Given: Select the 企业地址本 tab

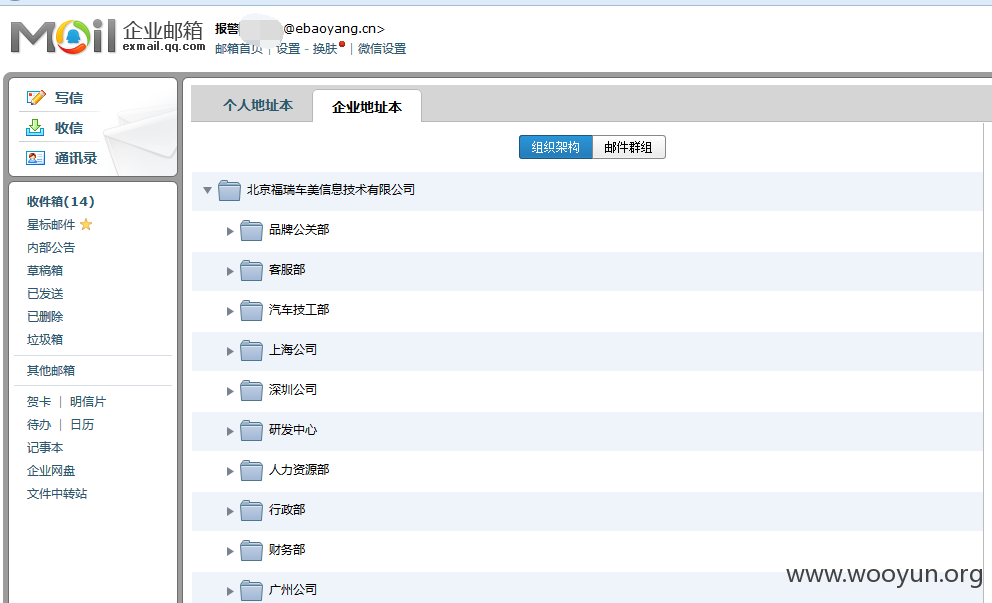Looking at the screenshot, I should [367, 107].
